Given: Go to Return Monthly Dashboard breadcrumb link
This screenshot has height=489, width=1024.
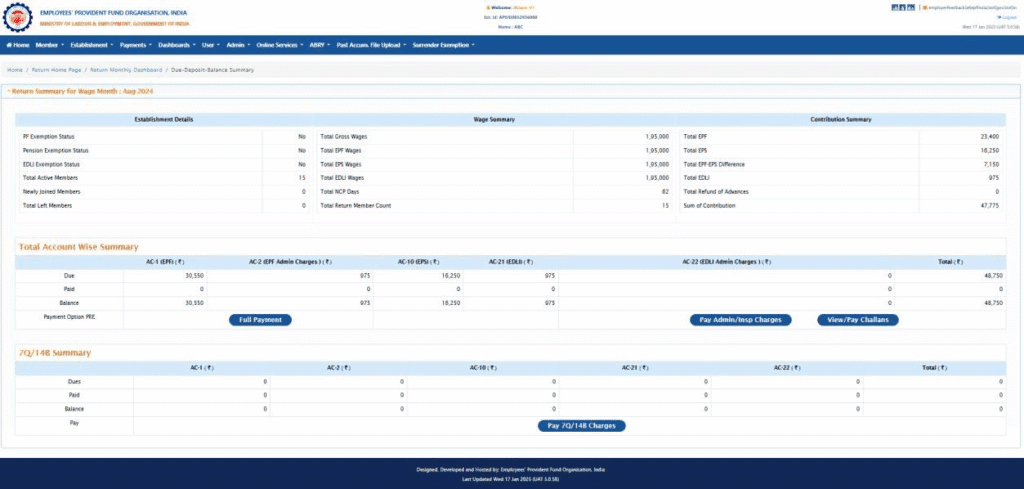Looking at the screenshot, I should (x=127, y=70).
